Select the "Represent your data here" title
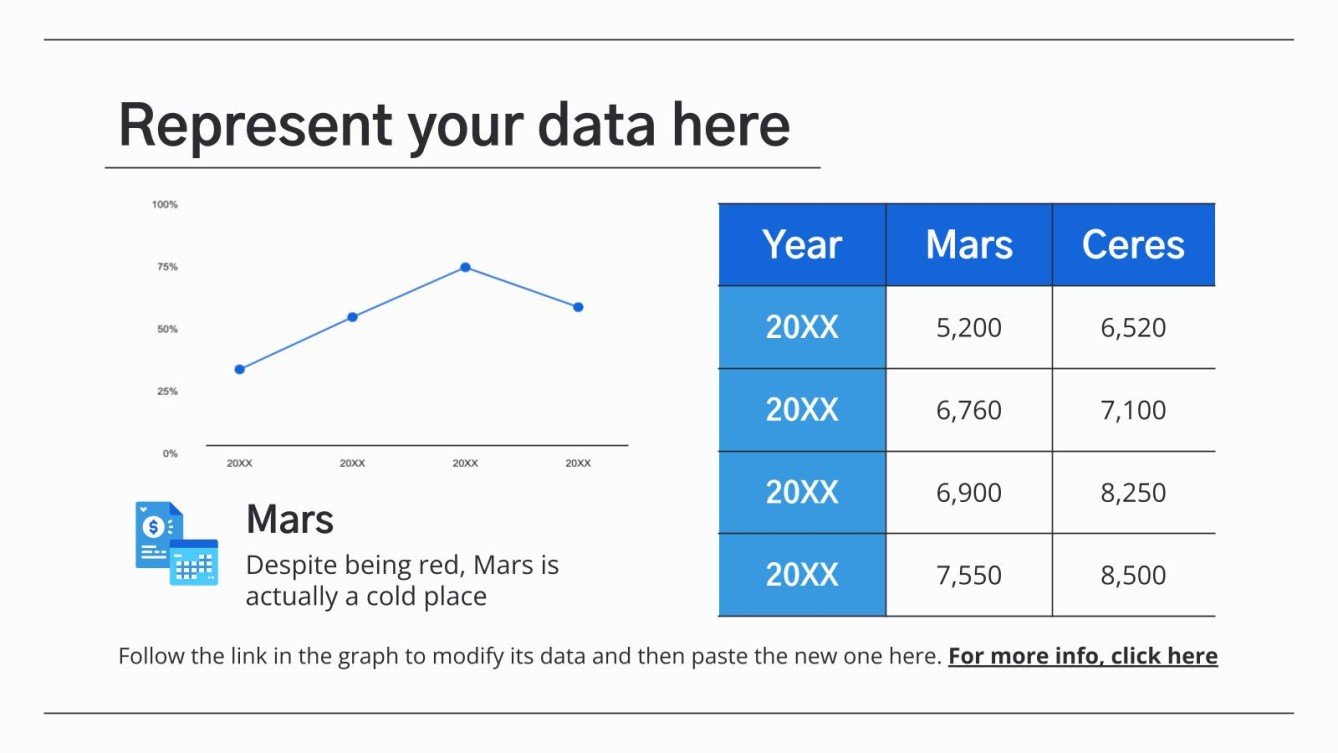This screenshot has width=1338, height=753. pyautogui.click(x=454, y=126)
